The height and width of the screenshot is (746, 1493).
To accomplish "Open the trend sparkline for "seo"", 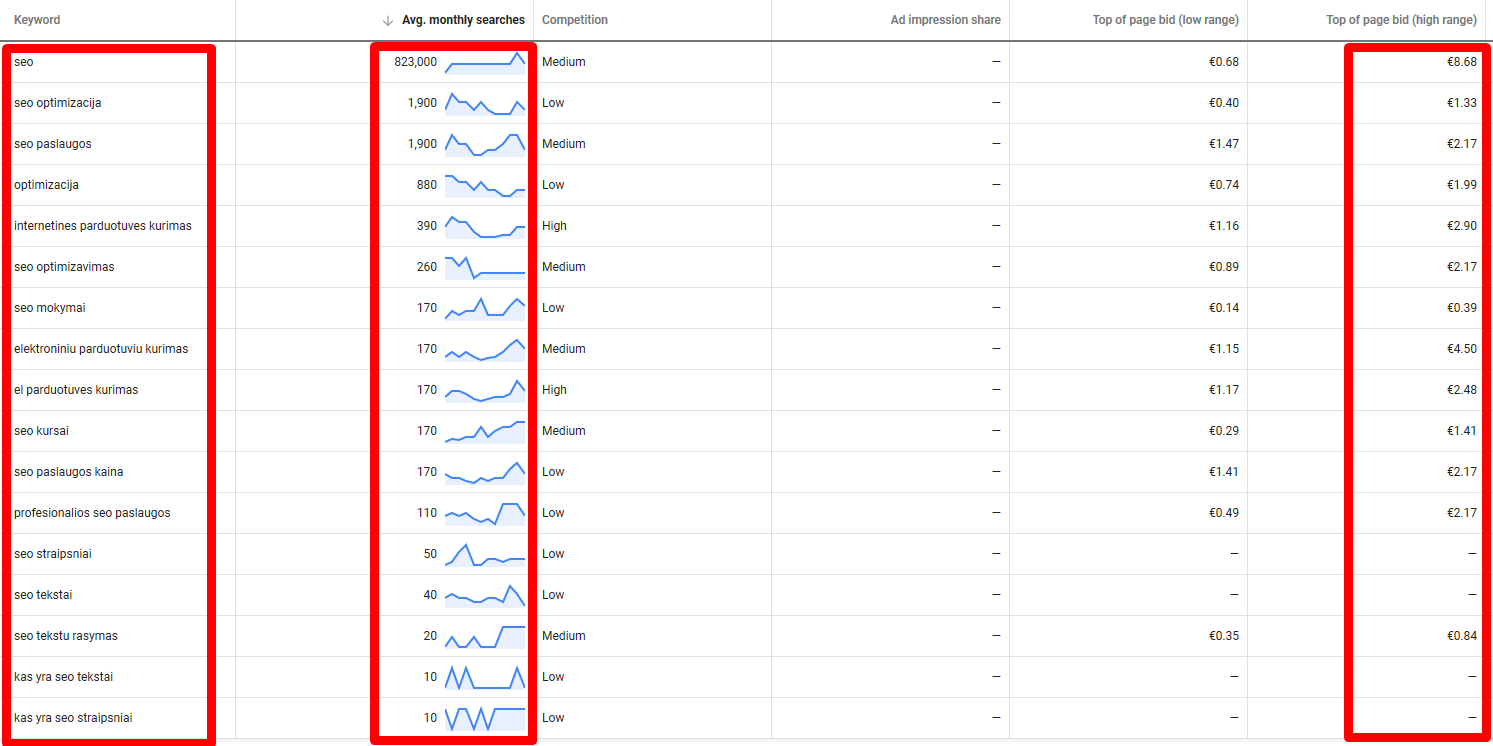I will (485, 63).
